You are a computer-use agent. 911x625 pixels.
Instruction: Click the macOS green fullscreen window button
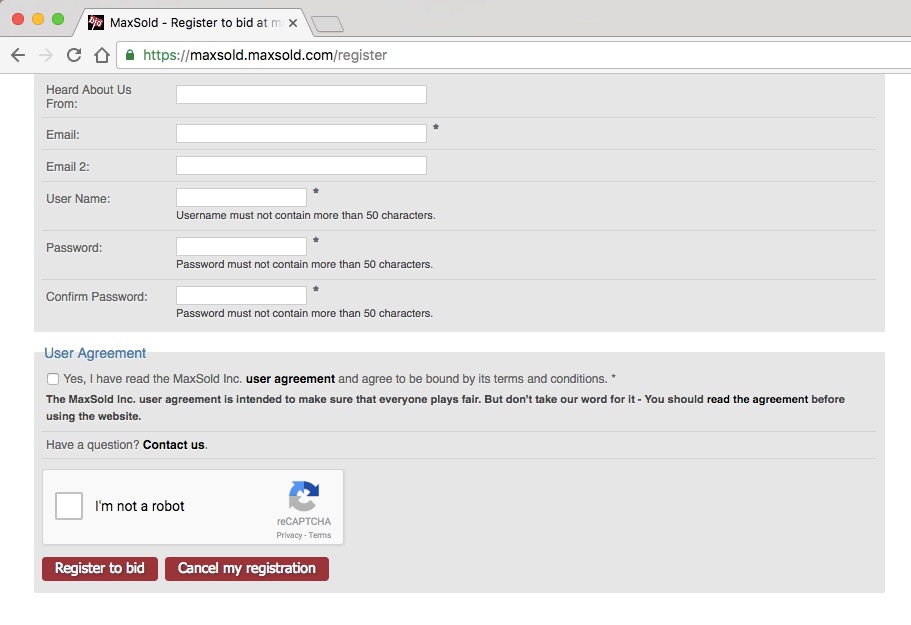[x=58, y=19]
